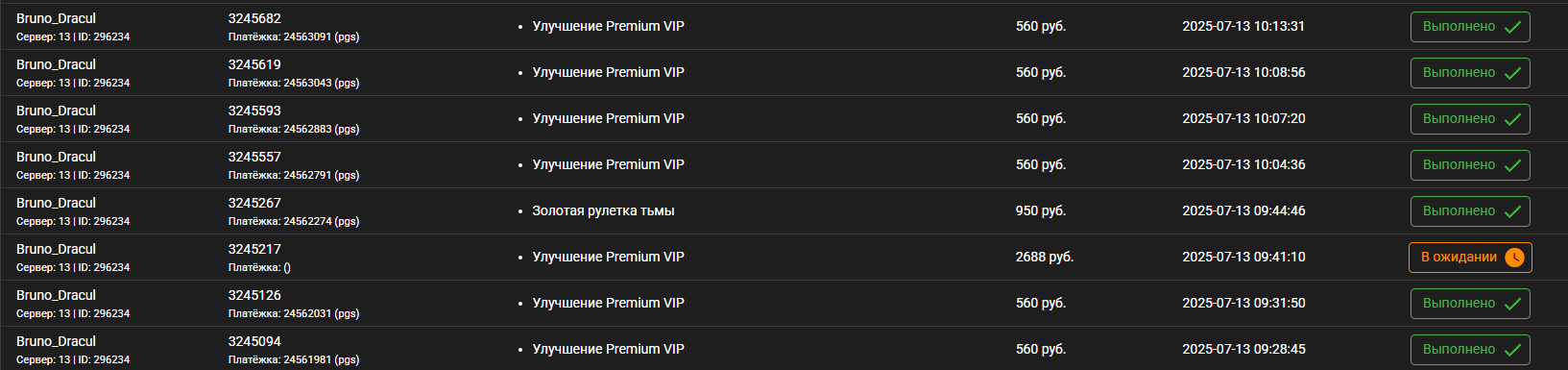Click checkmark icon for order 3245619
The height and width of the screenshot is (370, 1568).
point(1512,73)
